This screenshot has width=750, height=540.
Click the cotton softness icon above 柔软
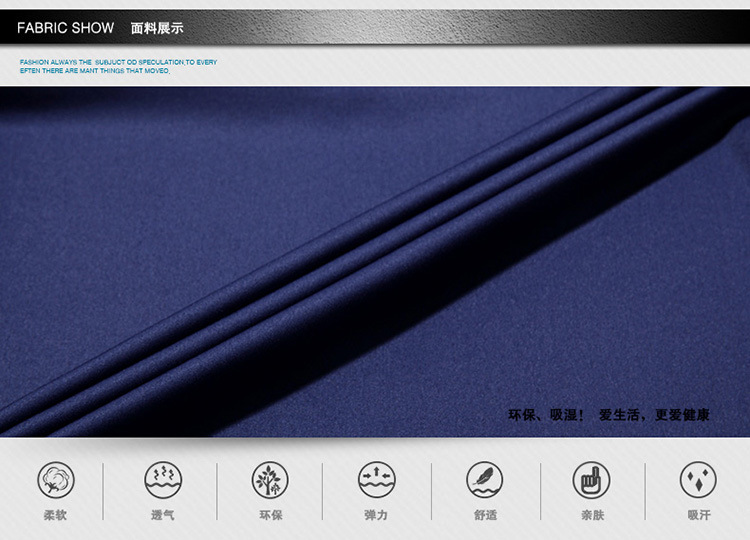click(x=56, y=480)
